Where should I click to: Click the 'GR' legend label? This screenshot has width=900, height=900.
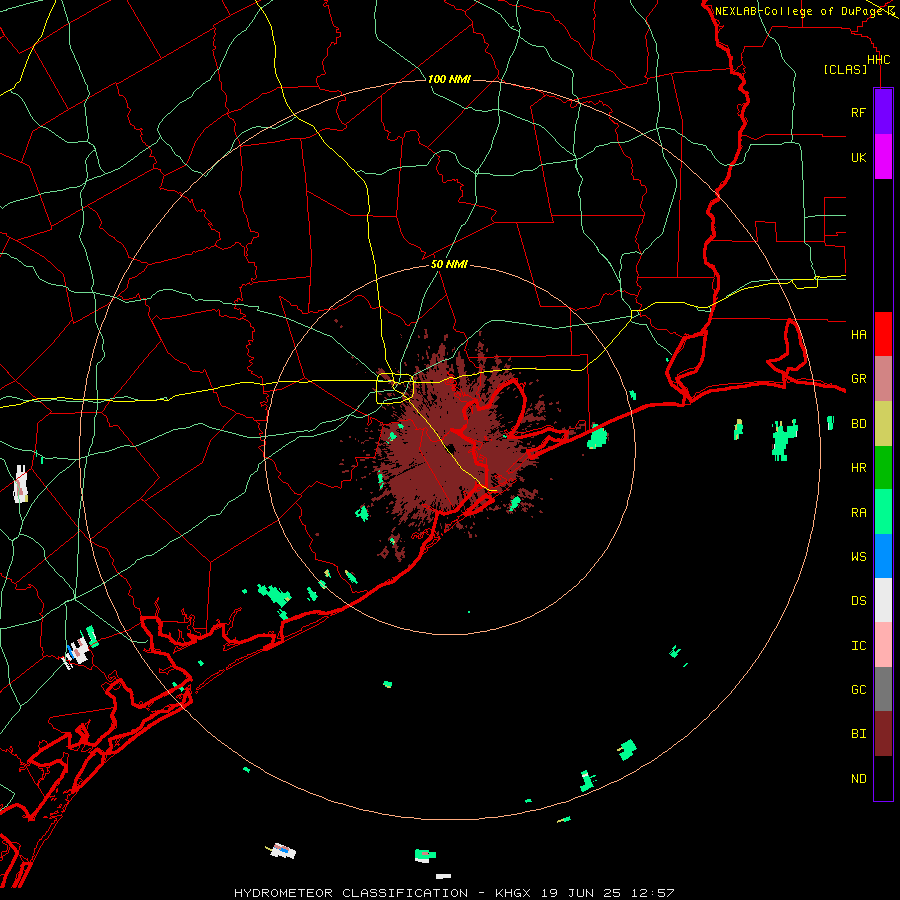tap(858, 379)
